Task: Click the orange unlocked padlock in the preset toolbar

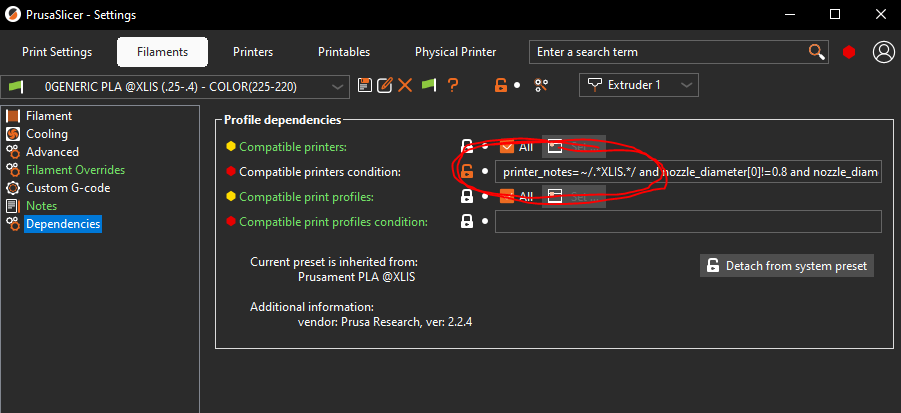Action: coord(501,85)
